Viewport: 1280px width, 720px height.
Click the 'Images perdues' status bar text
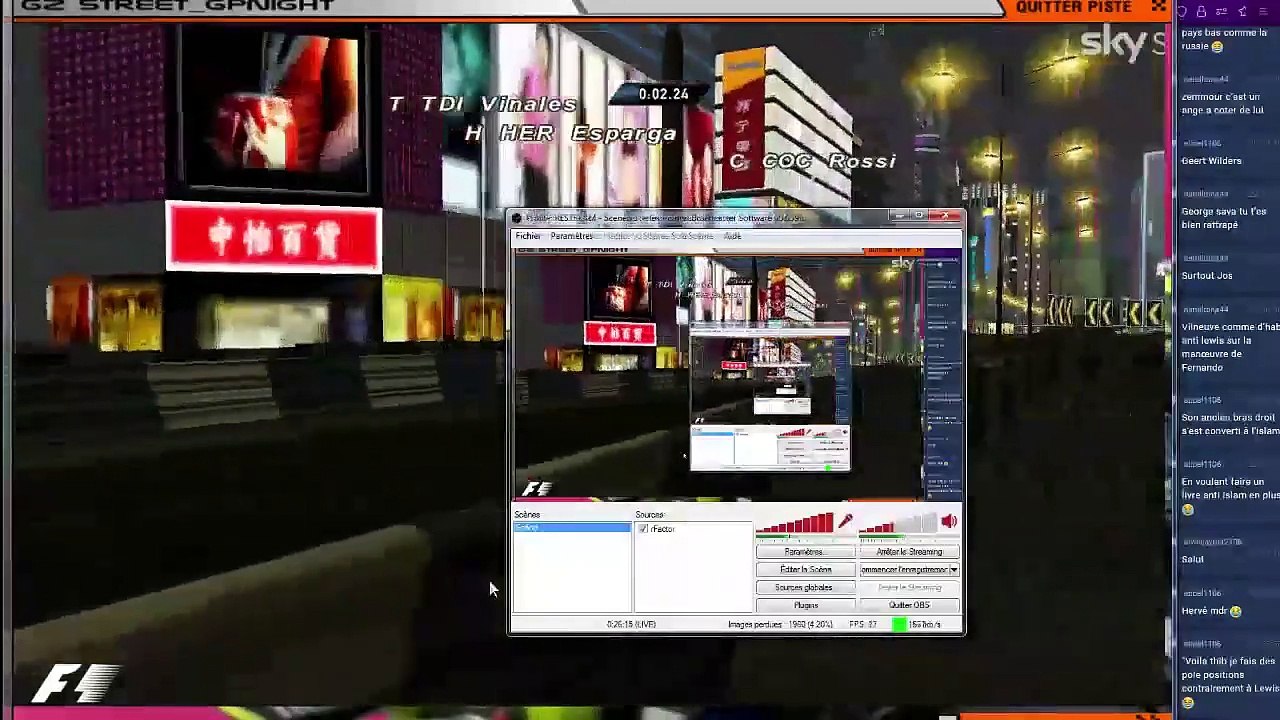point(780,625)
